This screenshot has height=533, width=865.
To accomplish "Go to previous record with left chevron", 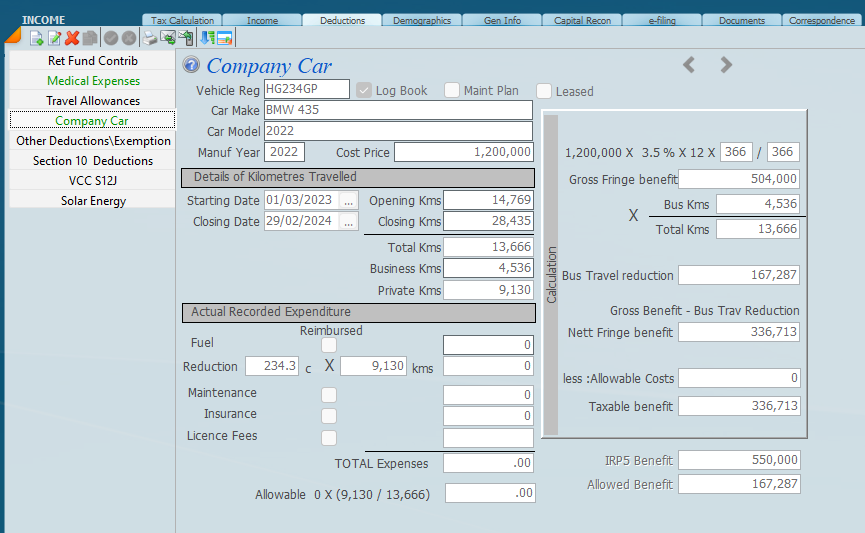I will 689,65.
